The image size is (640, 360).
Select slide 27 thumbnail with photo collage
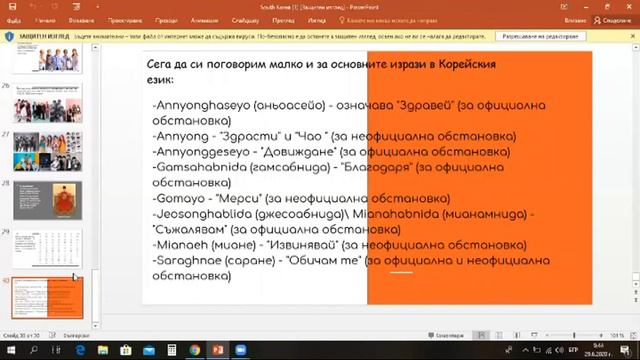click(x=48, y=151)
